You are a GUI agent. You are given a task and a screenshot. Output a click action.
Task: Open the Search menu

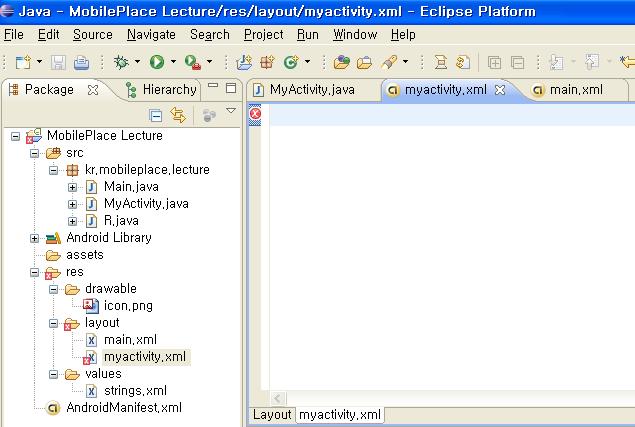[x=210, y=35]
